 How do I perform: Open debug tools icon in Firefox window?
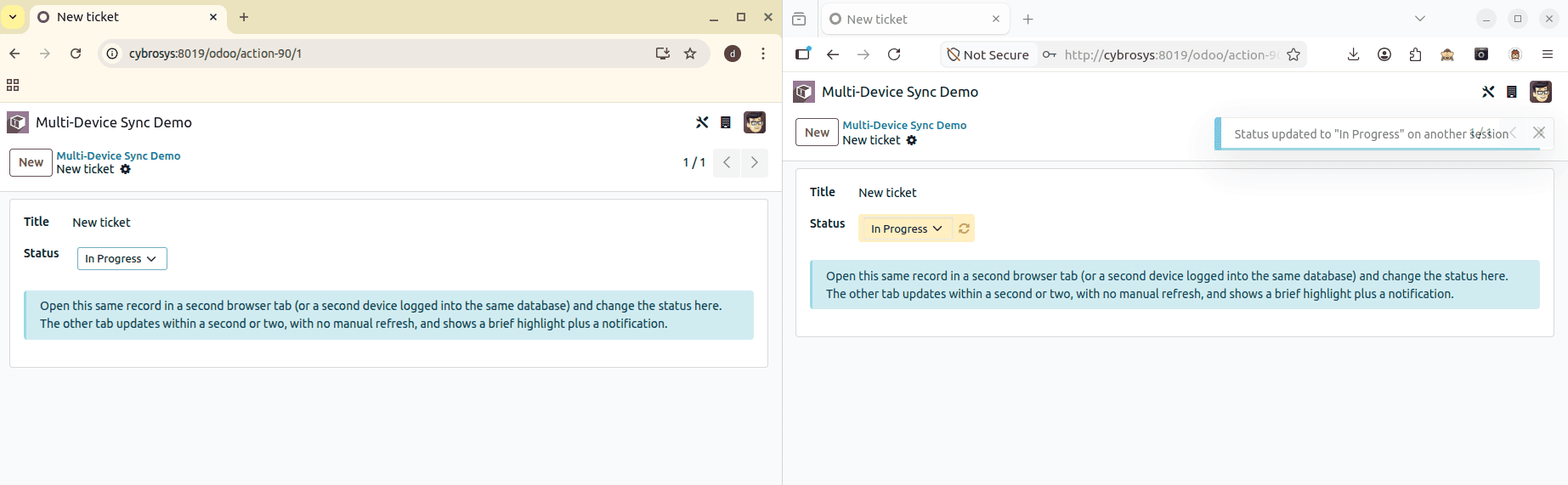point(1488,92)
